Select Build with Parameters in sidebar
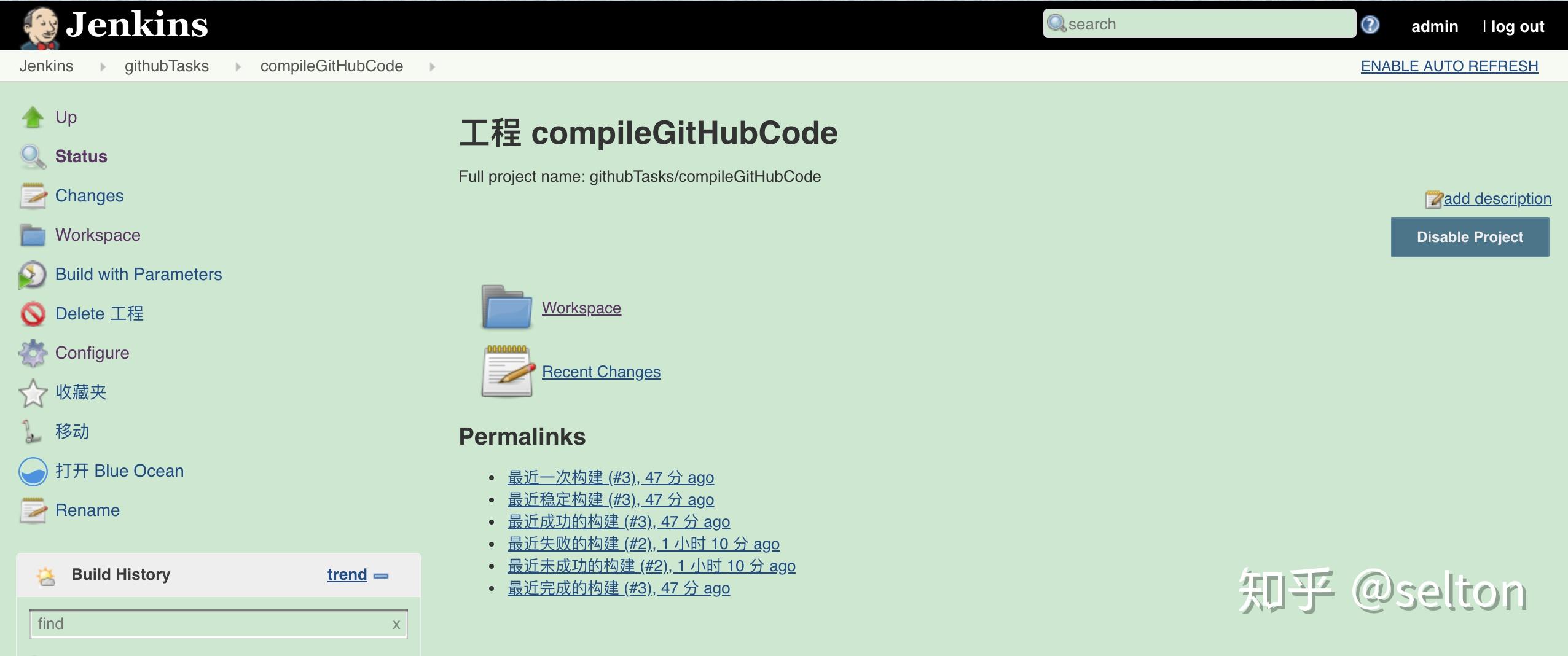 pyautogui.click(x=138, y=275)
